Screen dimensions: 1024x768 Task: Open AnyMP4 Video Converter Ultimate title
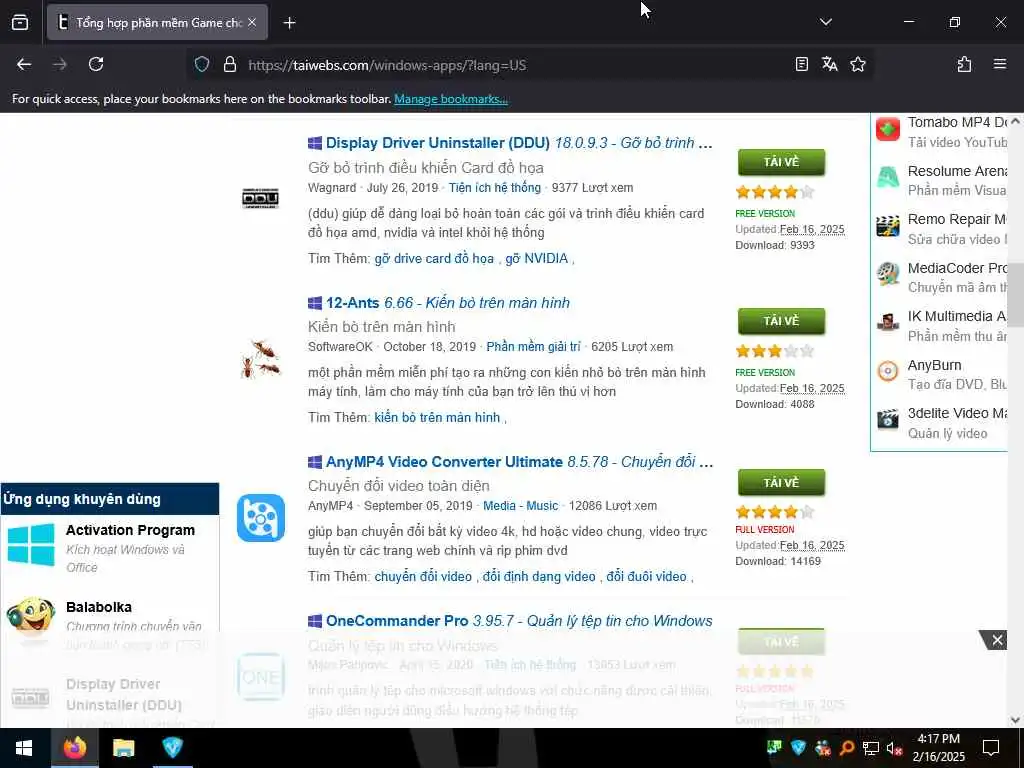(444, 462)
